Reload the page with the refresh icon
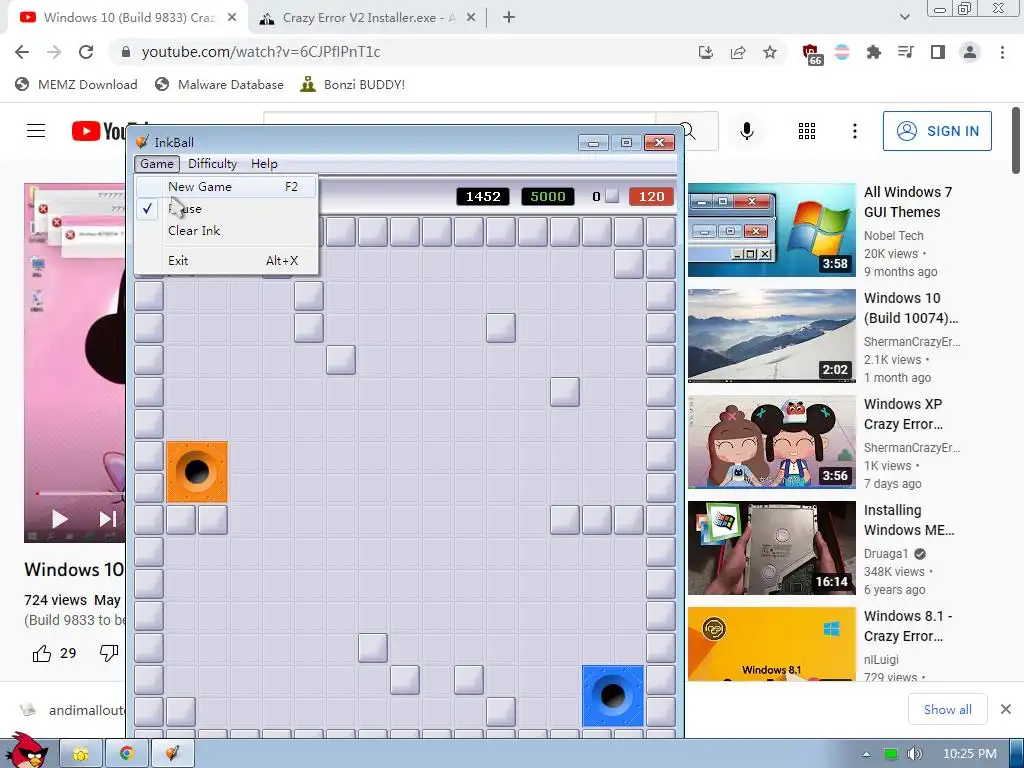Screen dimensions: 1024x768 (86, 52)
